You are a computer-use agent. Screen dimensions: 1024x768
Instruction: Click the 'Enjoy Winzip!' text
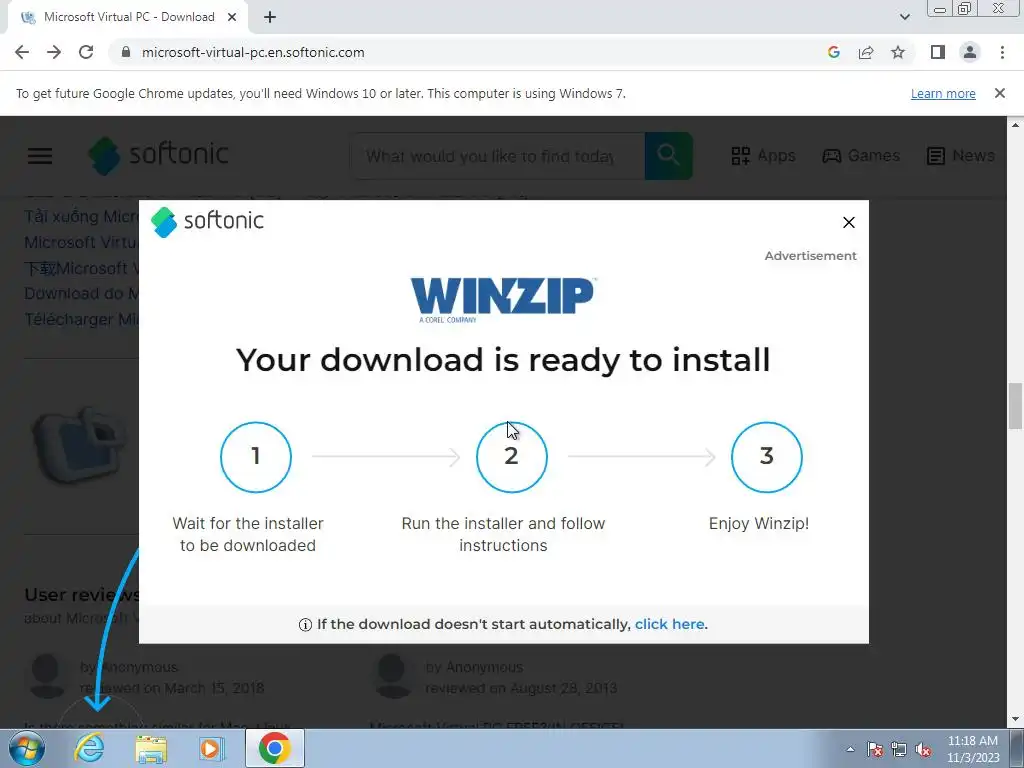[759, 524]
